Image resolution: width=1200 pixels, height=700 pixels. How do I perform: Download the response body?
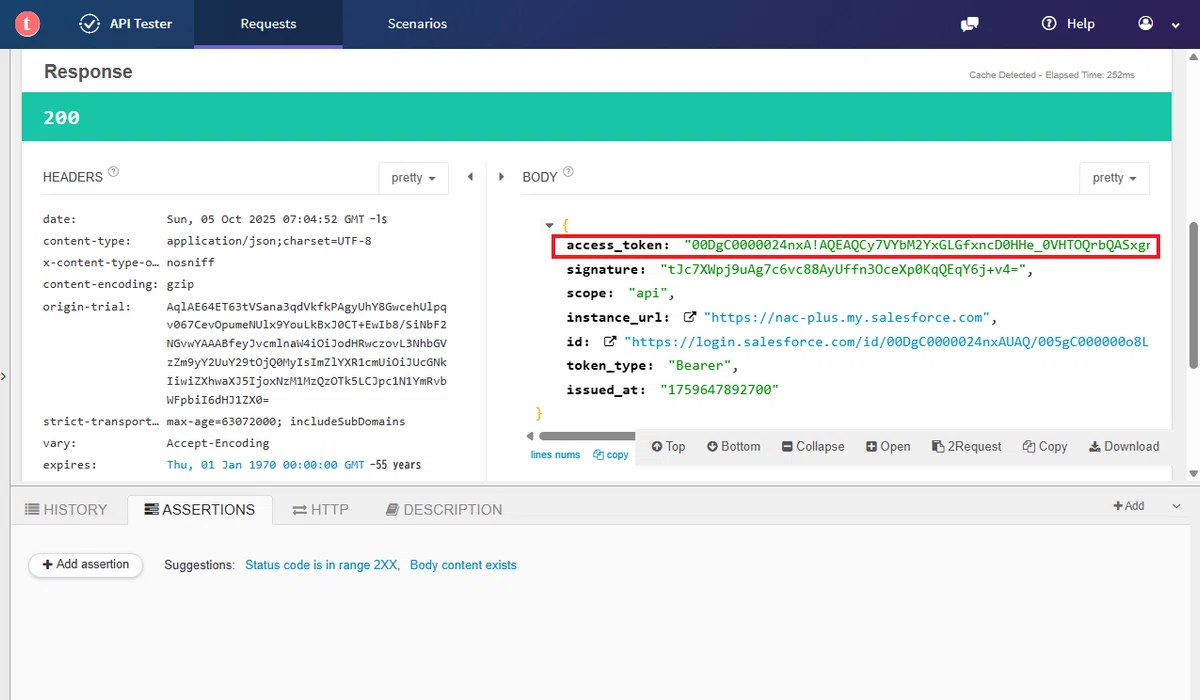[x=1124, y=447]
